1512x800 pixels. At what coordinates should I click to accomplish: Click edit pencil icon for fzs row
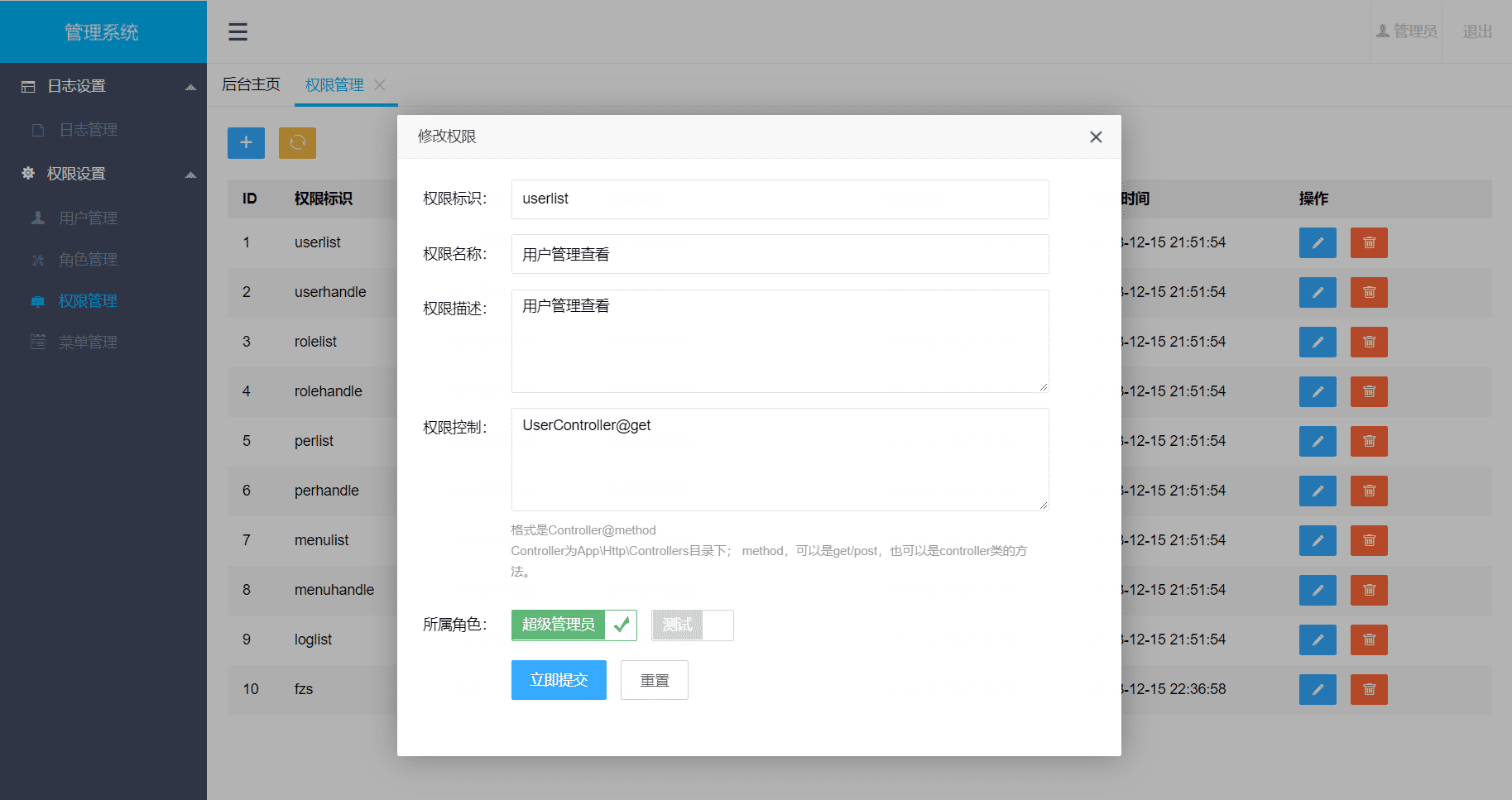tap(1317, 689)
